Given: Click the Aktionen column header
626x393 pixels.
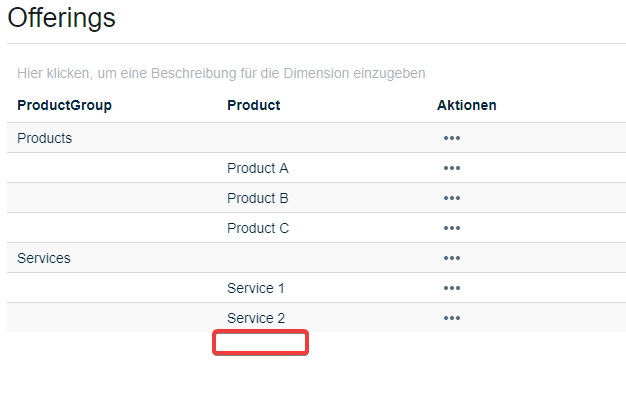Looking at the screenshot, I should pyautogui.click(x=467, y=105).
